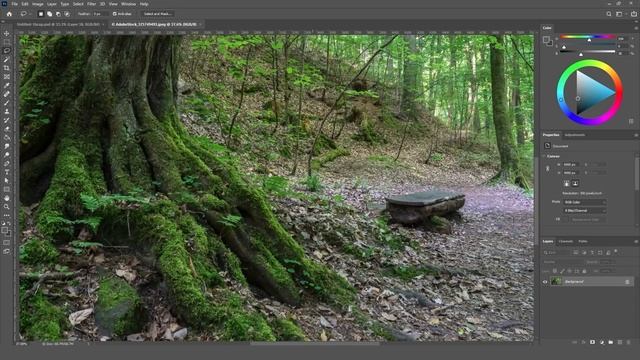Screen dimensions: 640x360
Task: Create a new layer icon
Action: point(620,342)
